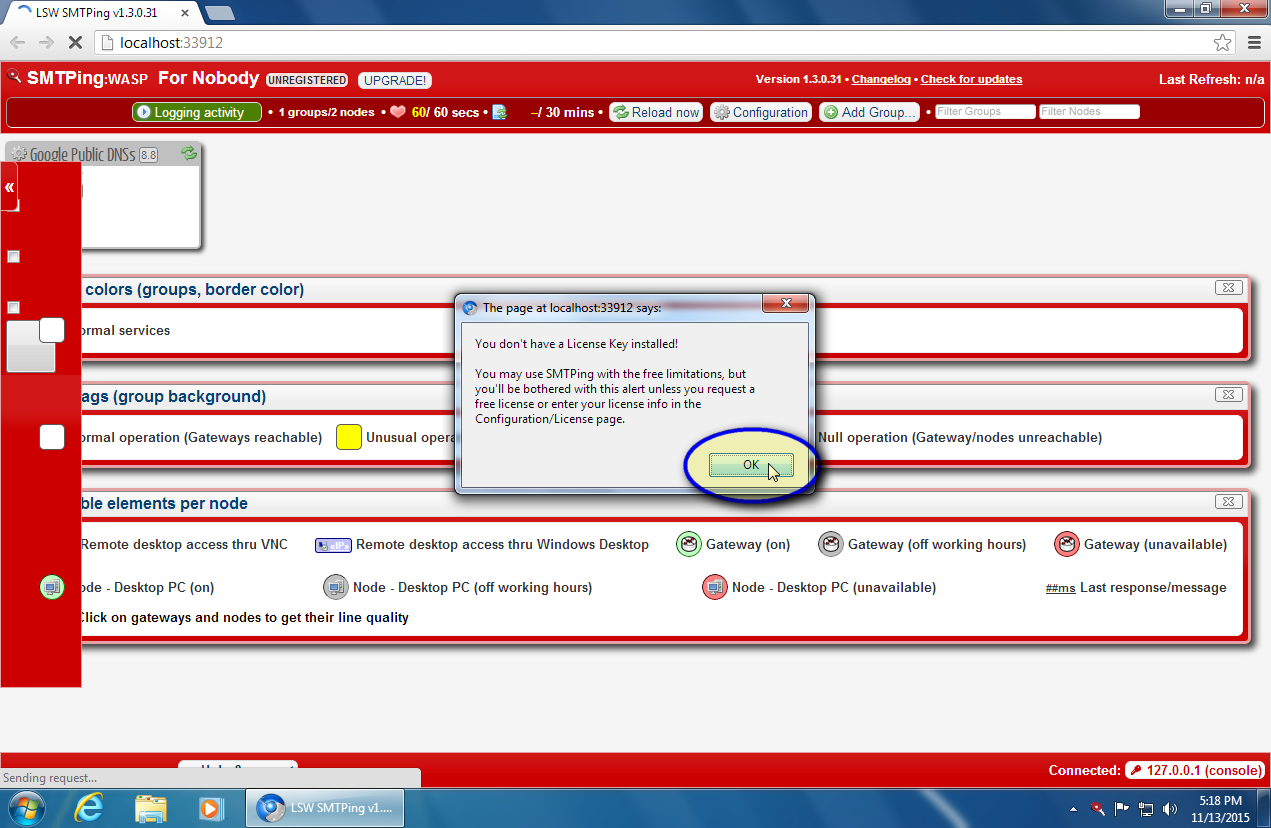Screen dimensions: 1271x828
Task: Open the Windows Start menu
Action: click(25, 808)
